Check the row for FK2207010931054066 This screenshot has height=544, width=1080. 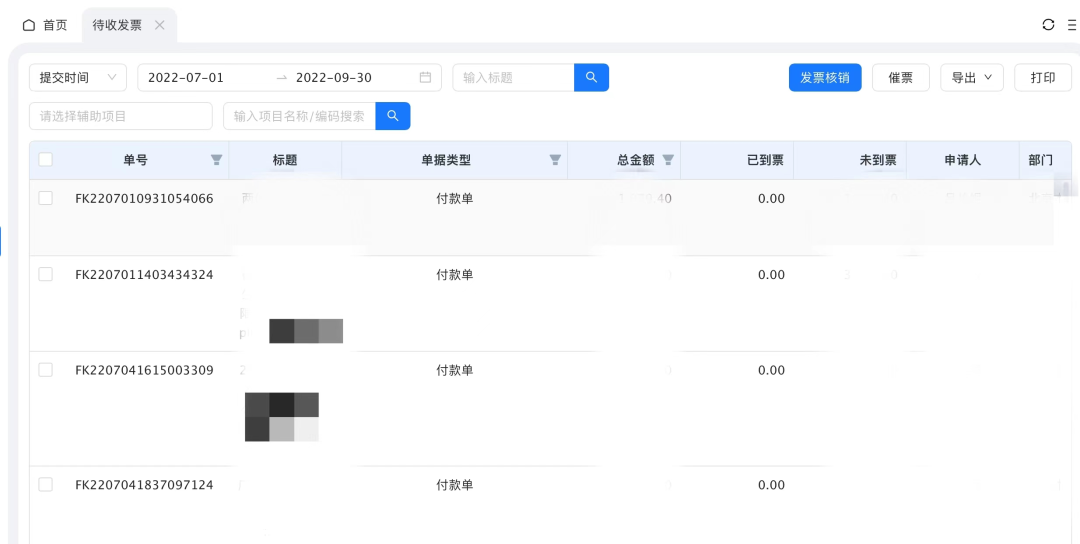click(x=46, y=199)
